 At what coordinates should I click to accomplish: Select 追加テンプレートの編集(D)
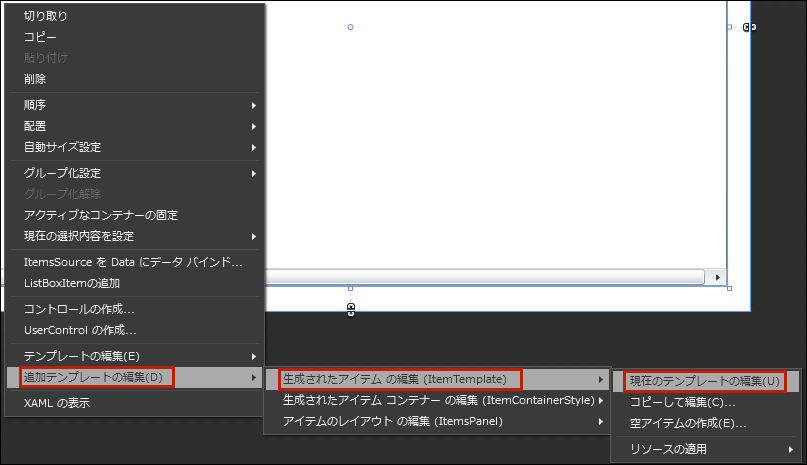(135, 377)
